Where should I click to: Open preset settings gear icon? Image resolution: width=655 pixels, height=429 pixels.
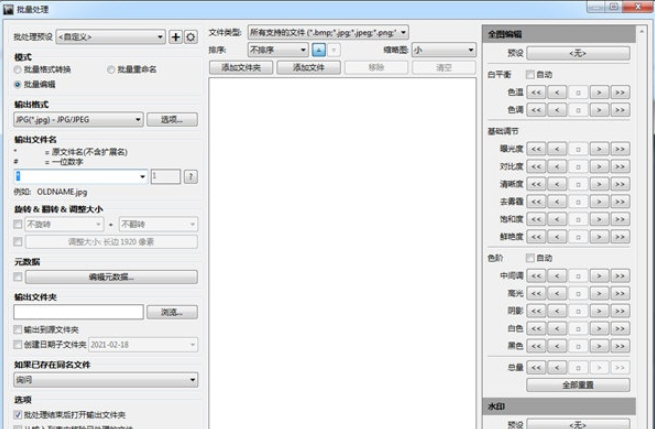pos(190,37)
